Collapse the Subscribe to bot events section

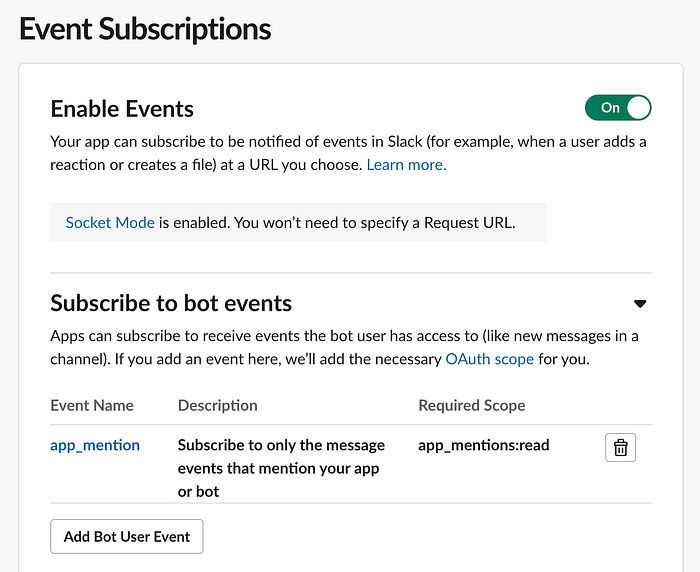click(640, 304)
